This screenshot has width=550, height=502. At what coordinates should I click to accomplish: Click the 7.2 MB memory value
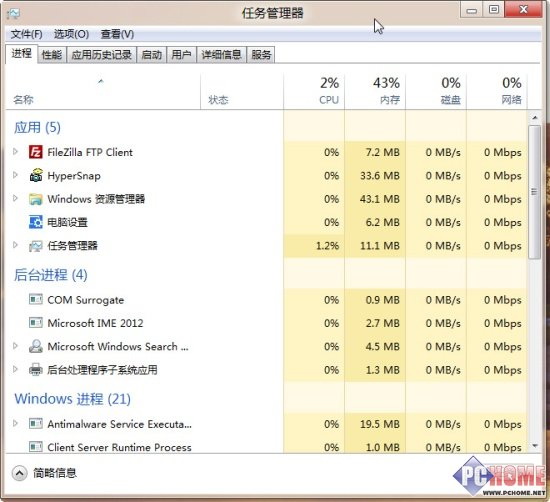click(382, 152)
